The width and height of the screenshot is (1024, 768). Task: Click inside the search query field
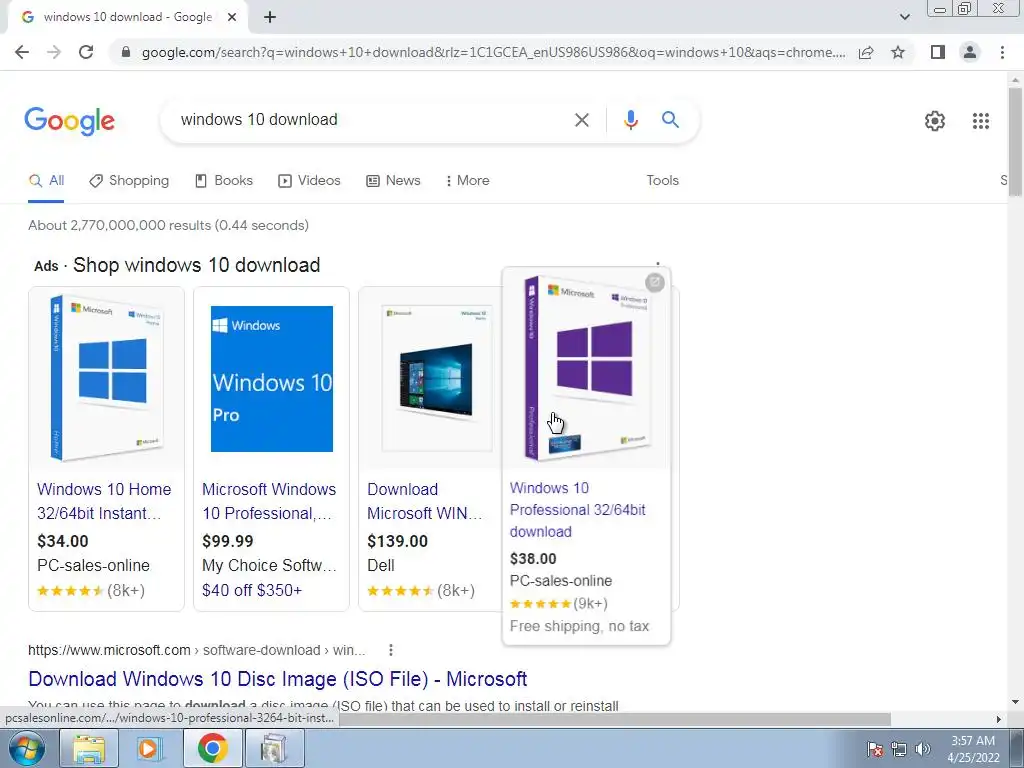(x=372, y=120)
